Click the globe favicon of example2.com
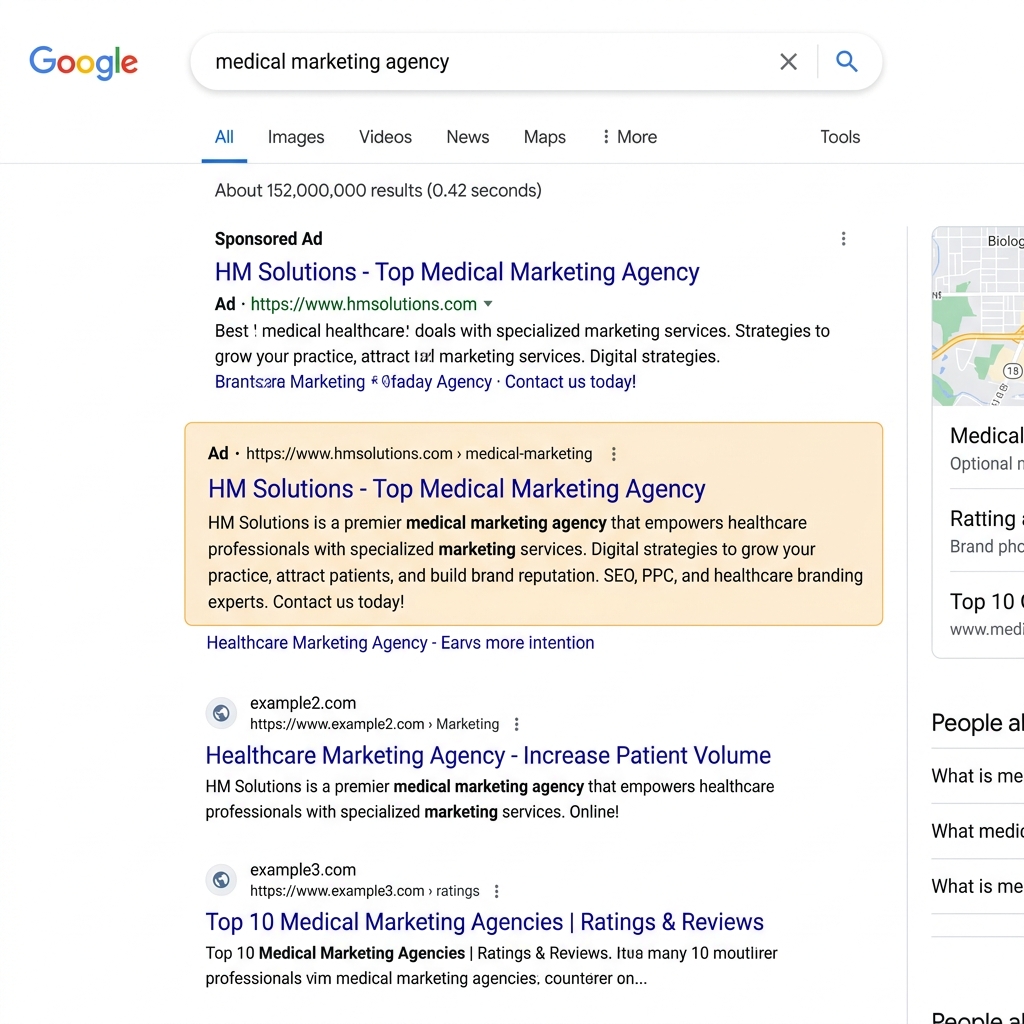Image resolution: width=1024 pixels, height=1024 pixels. point(221,712)
